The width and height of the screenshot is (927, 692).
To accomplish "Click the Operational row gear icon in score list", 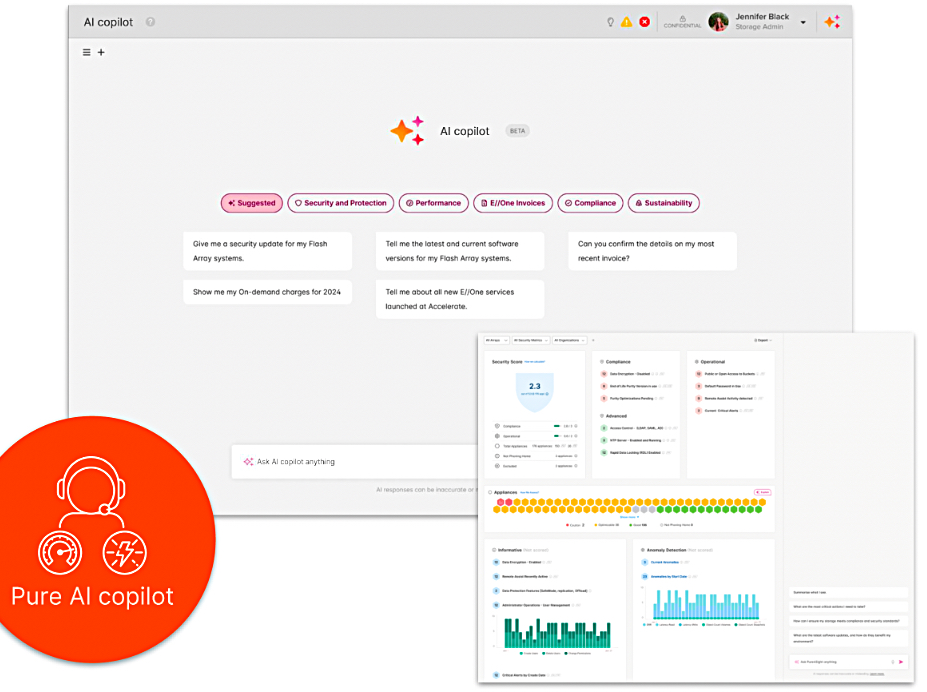I will (497, 436).
